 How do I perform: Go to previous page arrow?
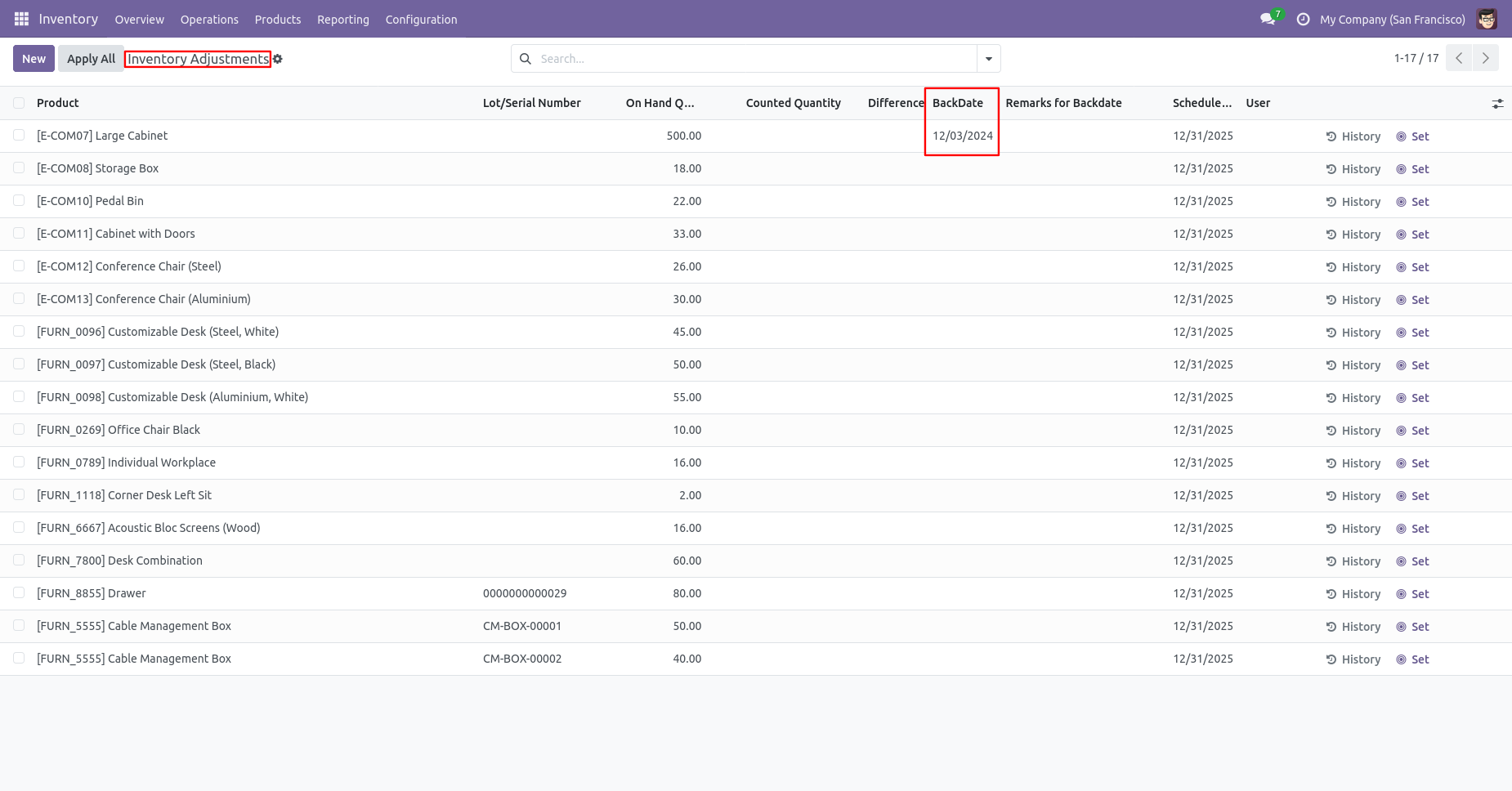(x=1458, y=58)
